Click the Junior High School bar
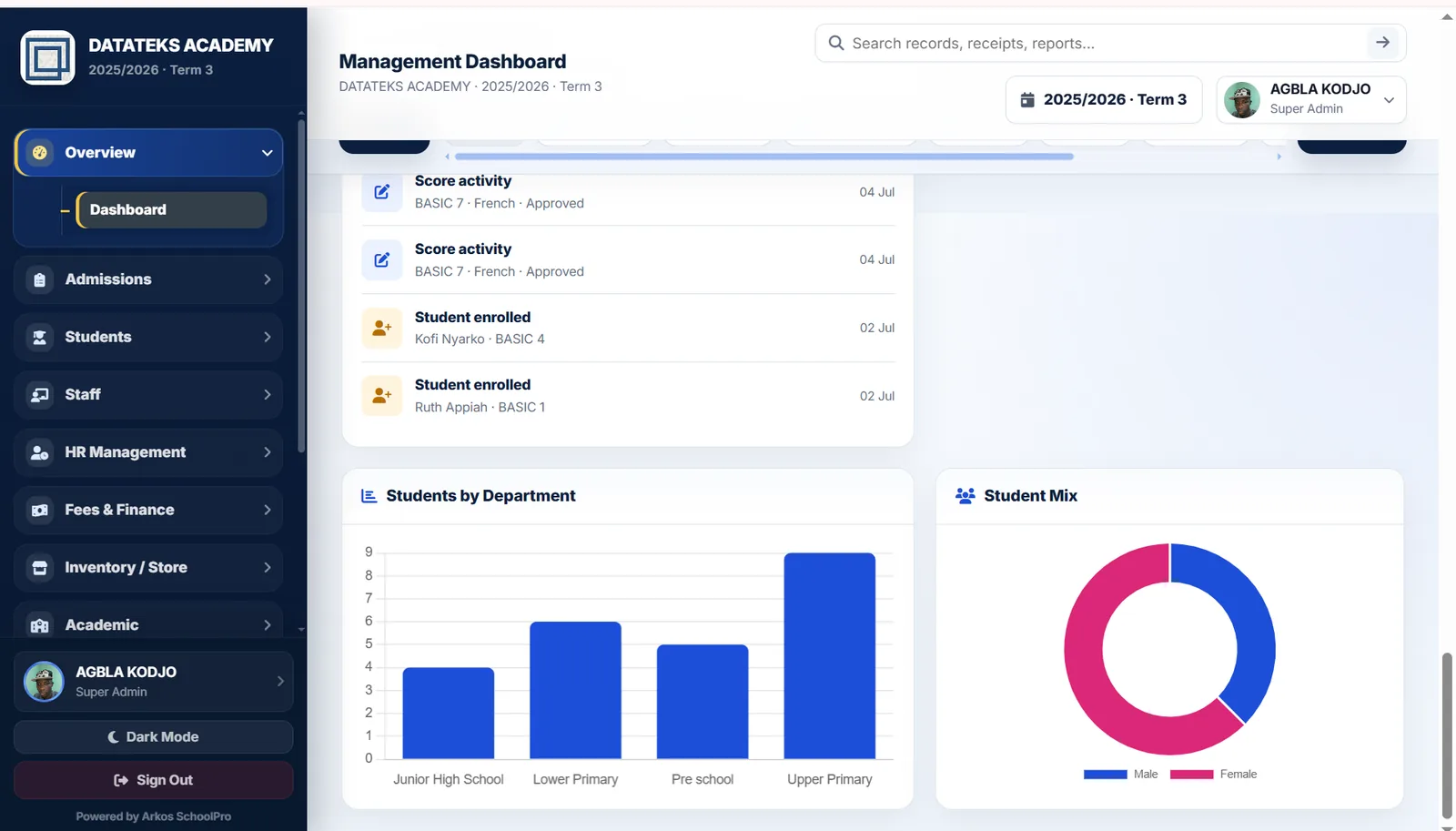This screenshot has height=831, width=1456. pyautogui.click(x=449, y=713)
